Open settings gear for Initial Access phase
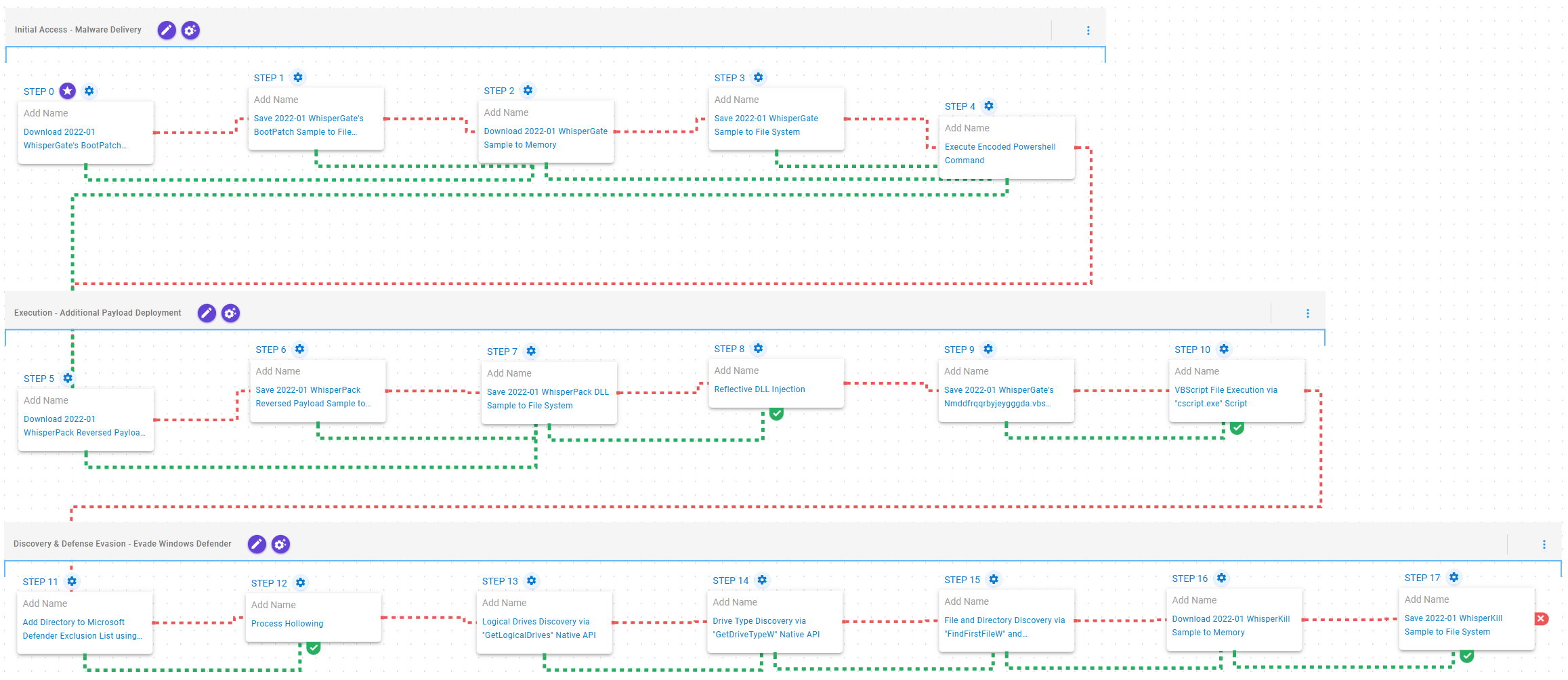The image size is (1568, 680). click(190, 30)
